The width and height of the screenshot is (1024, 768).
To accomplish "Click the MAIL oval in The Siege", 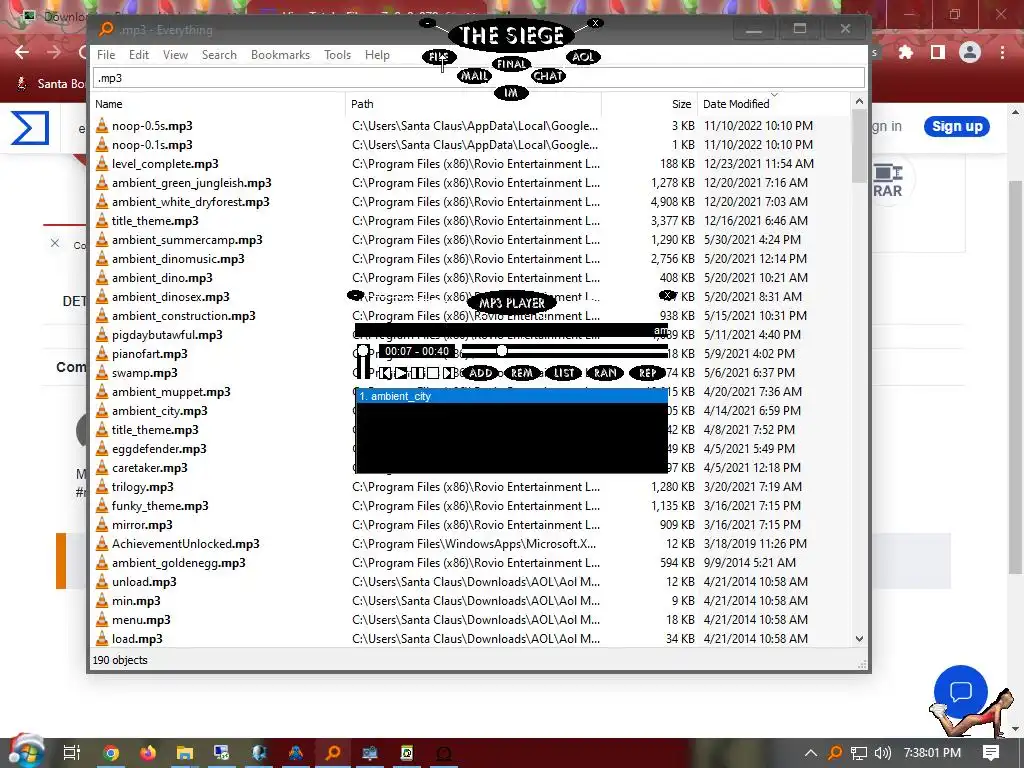I will point(474,76).
